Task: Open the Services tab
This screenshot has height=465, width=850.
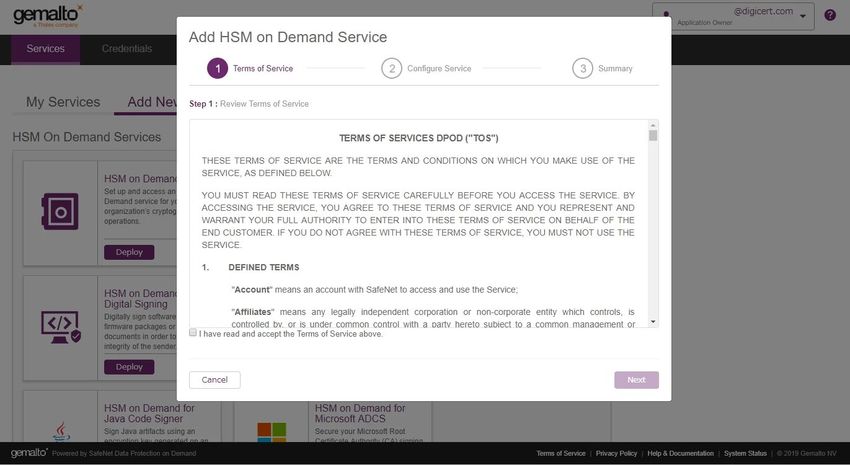Action: pyautogui.click(x=46, y=49)
